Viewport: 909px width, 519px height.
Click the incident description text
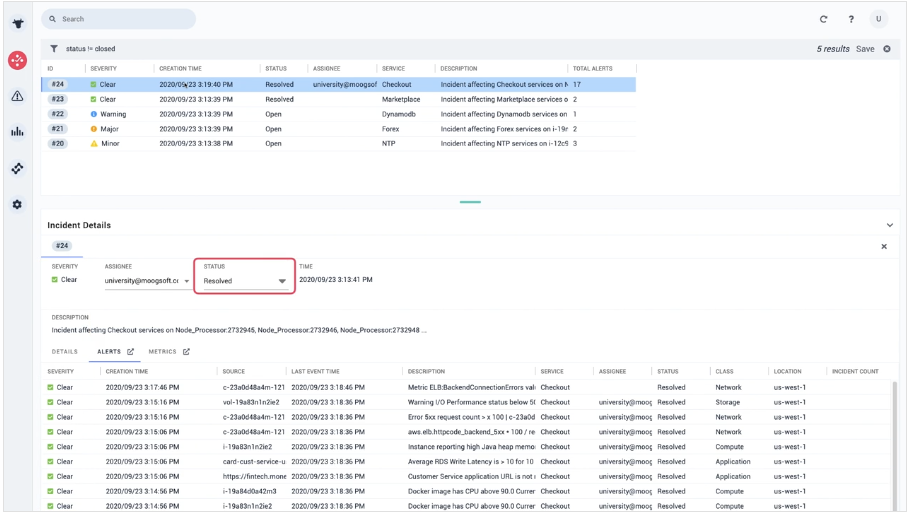239,330
